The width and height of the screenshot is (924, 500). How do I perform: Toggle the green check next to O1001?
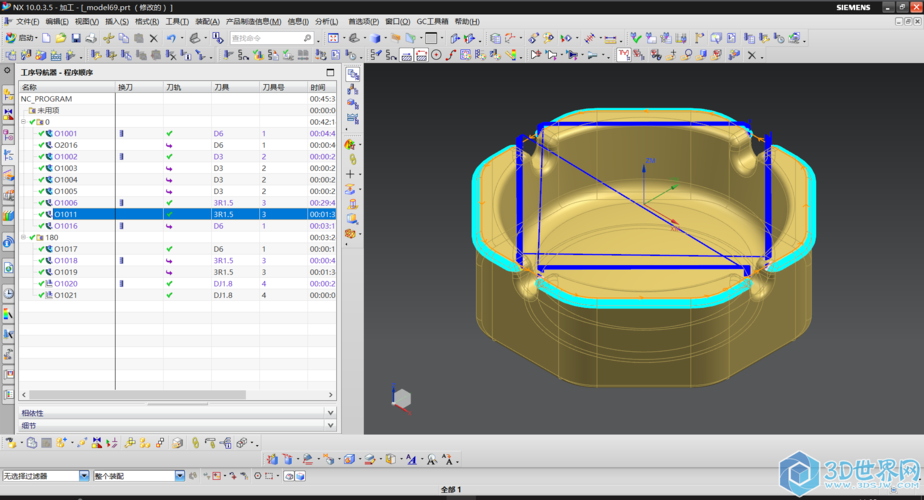point(41,133)
